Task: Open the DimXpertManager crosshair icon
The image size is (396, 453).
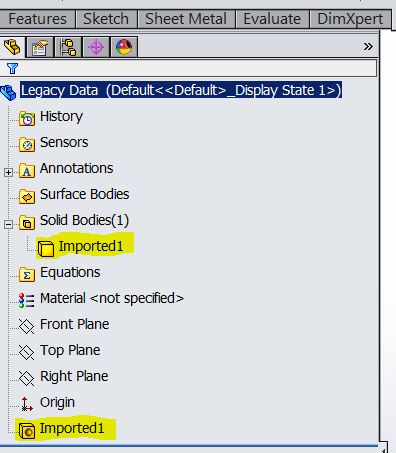Action: point(96,47)
